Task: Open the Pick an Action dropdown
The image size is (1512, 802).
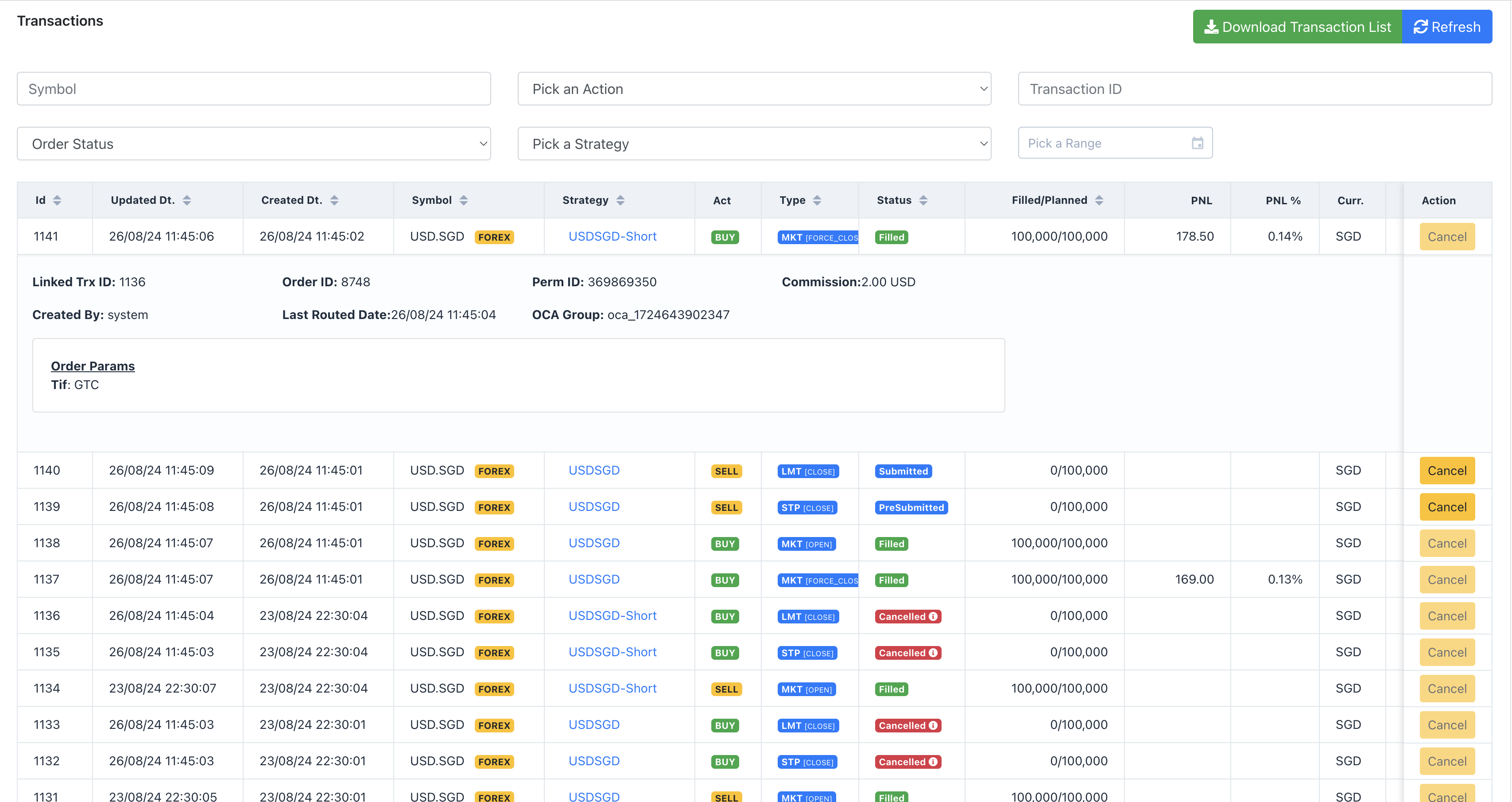Action: click(755, 89)
